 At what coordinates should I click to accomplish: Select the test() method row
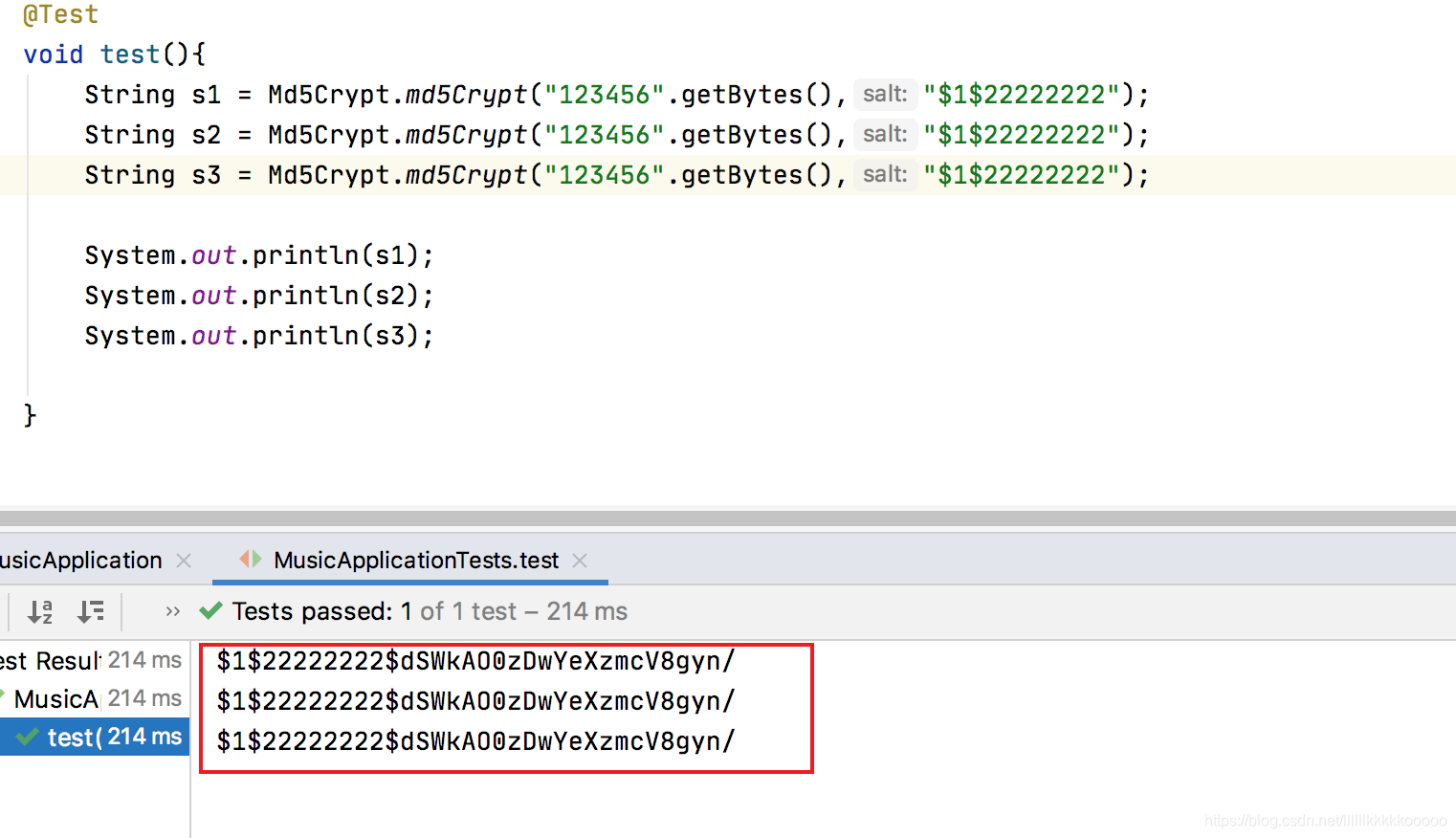95,737
